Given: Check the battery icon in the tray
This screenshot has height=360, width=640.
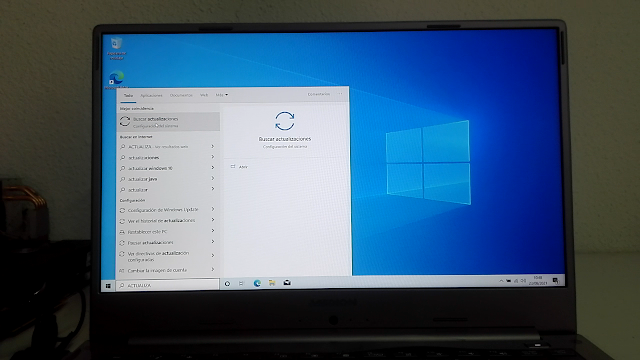Looking at the screenshot, I should [x=509, y=281].
